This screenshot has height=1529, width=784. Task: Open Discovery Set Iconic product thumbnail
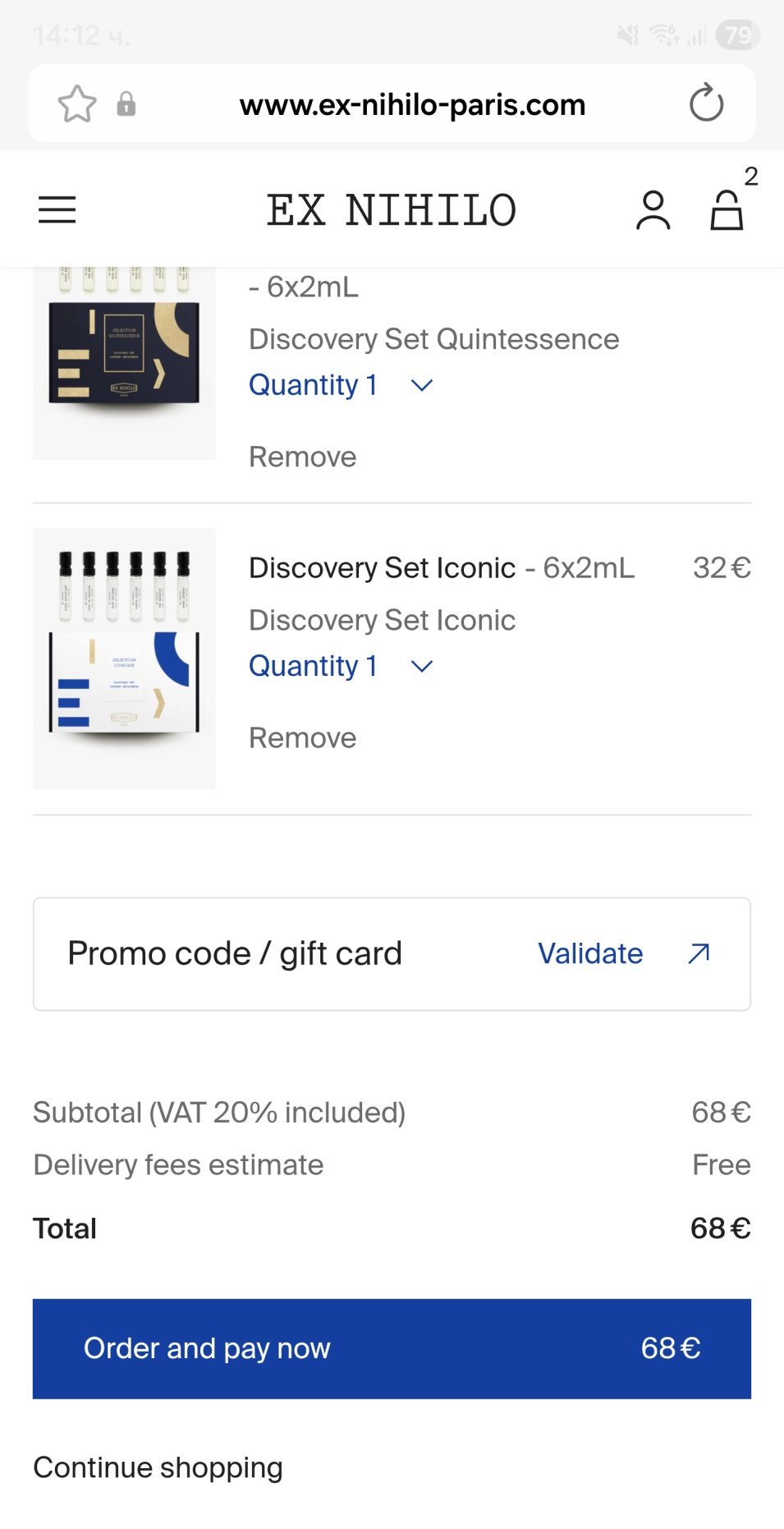(x=124, y=659)
